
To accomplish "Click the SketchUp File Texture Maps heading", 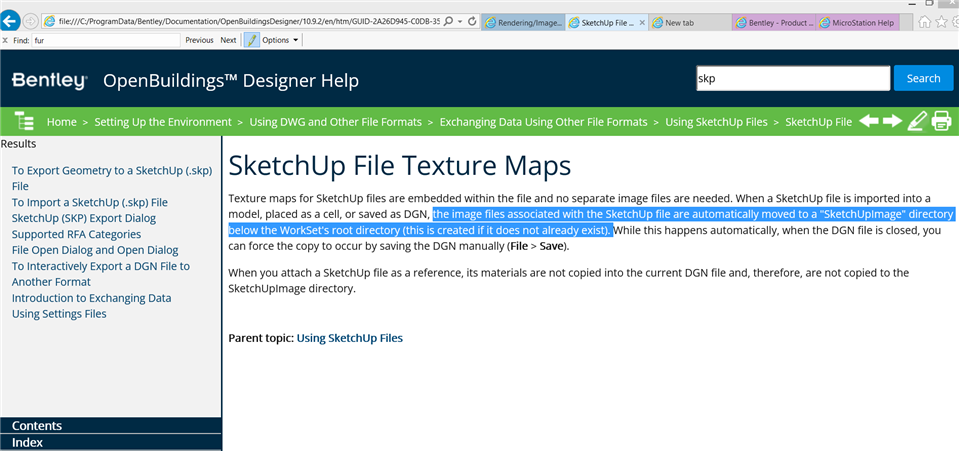I will pos(400,166).
